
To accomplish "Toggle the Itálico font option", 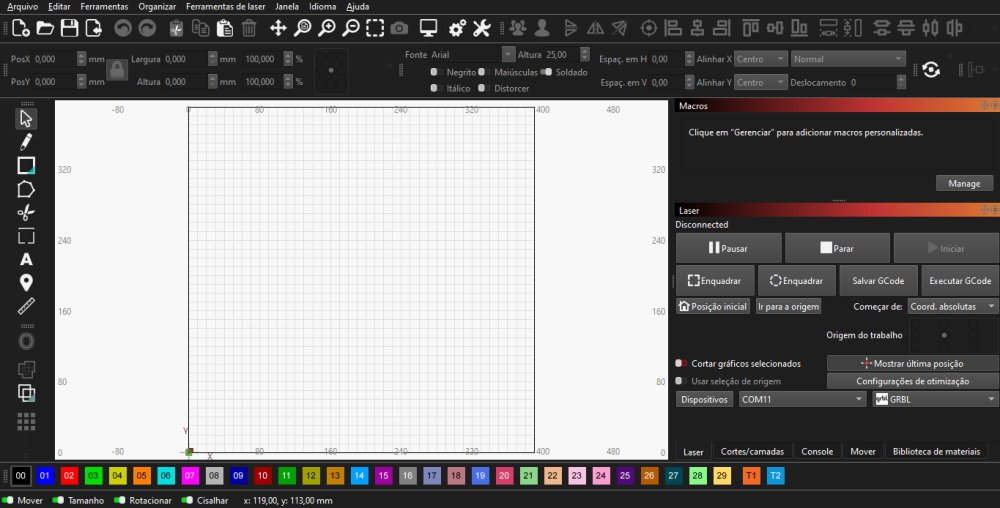I will click(435, 88).
